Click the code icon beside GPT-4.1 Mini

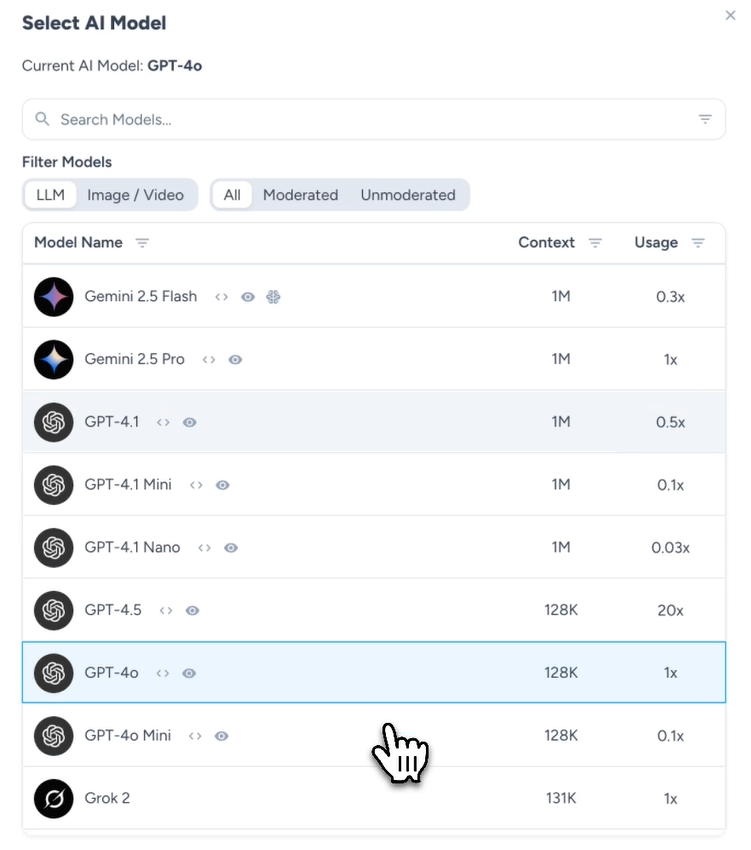coord(196,485)
